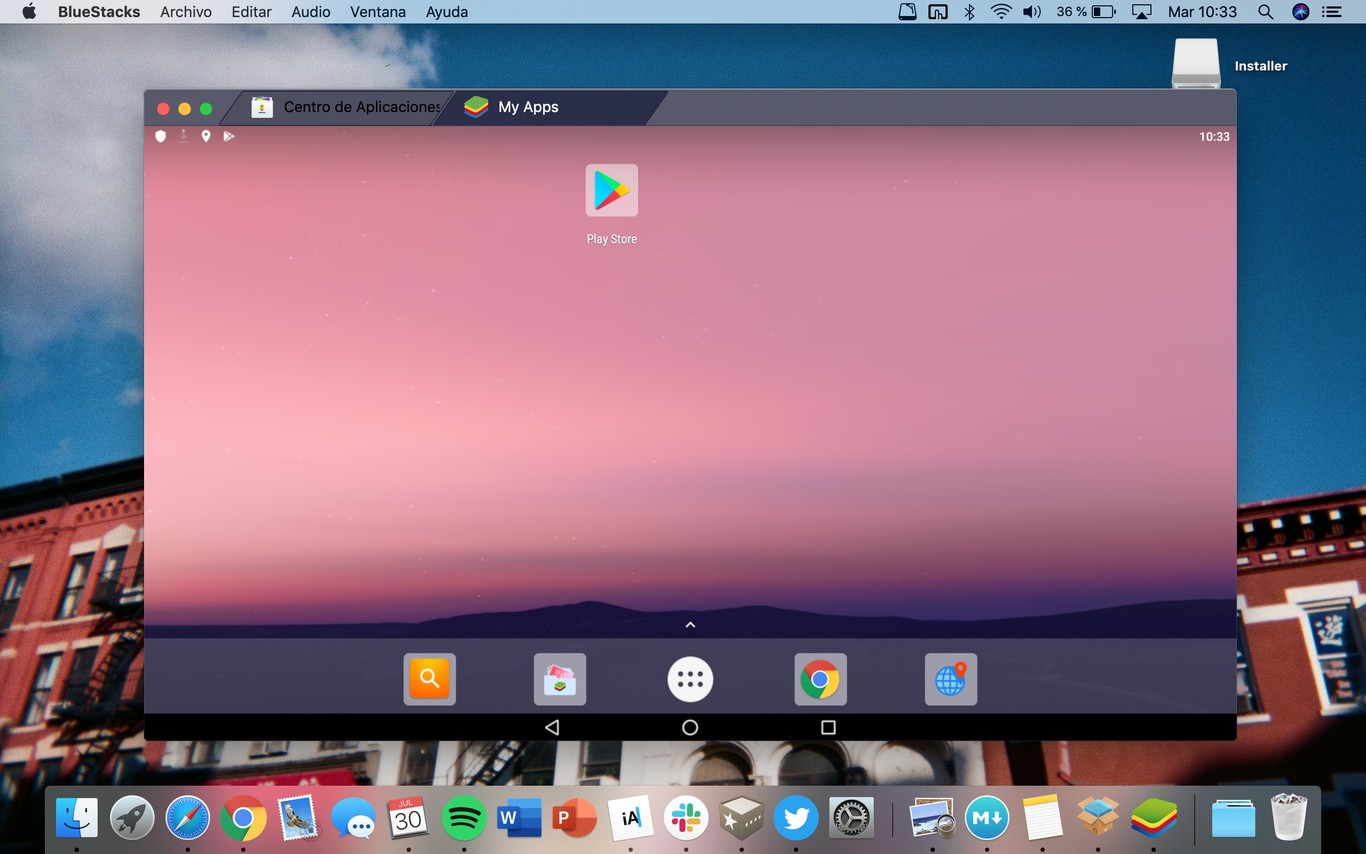This screenshot has height=854, width=1366.
Task: Open iA Writer from the Dock
Action: click(630, 818)
